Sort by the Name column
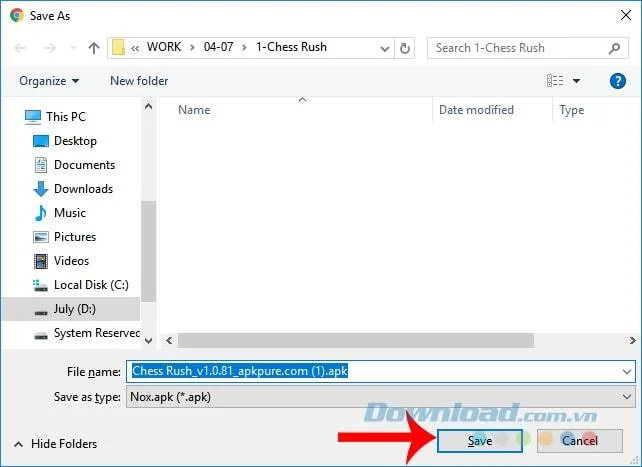This screenshot has width=642, height=467. (x=194, y=110)
